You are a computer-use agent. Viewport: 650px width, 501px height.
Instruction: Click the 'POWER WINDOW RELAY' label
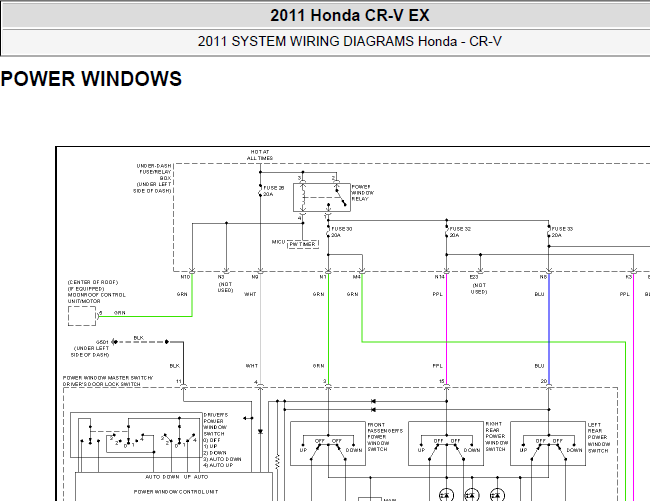363,193
